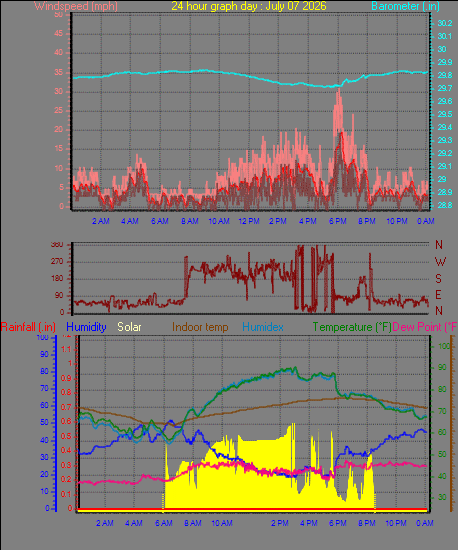Click the 12 PM label on windspeed graph
The height and width of the screenshot is (550, 458).
tap(249, 221)
